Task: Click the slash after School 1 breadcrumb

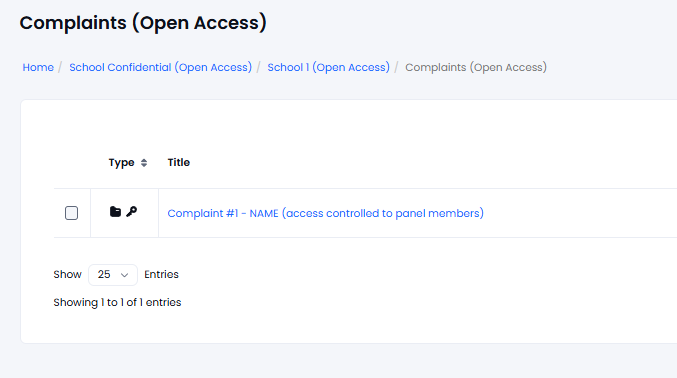Action: point(396,67)
